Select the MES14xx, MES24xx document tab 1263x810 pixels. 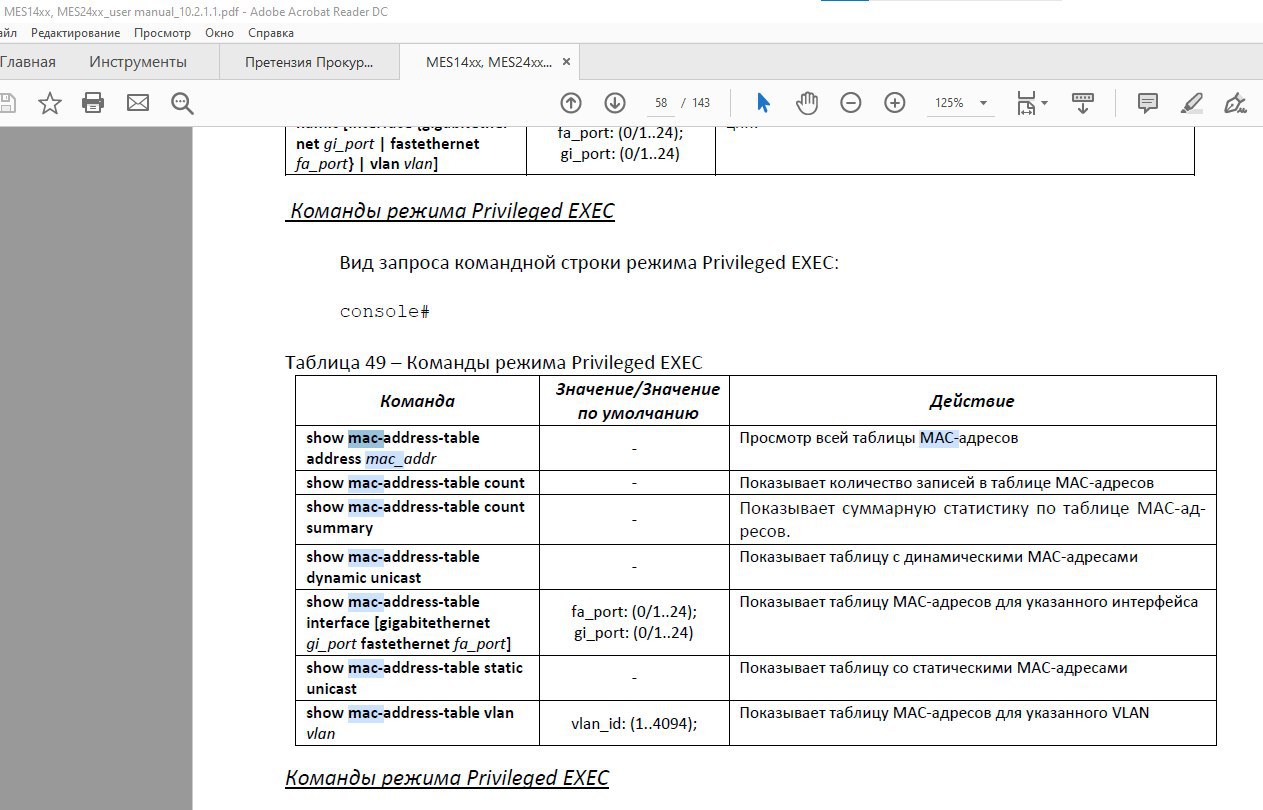pos(488,62)
